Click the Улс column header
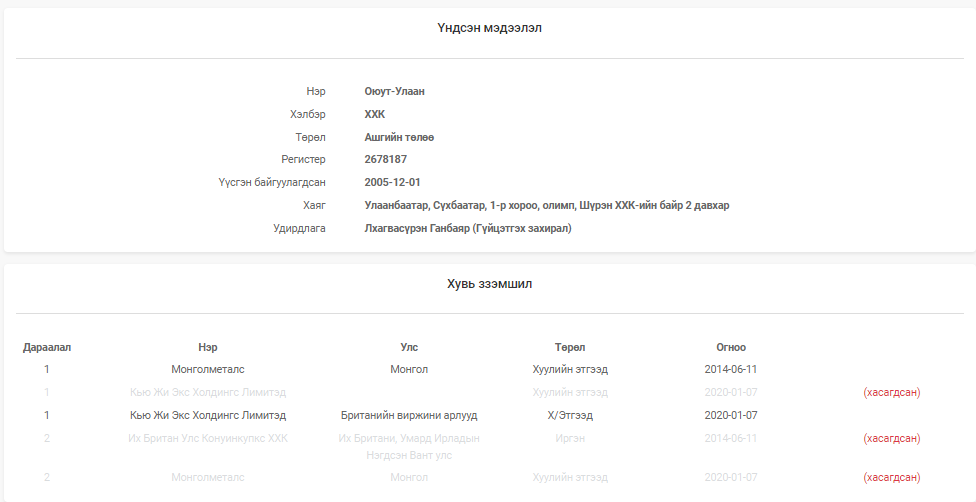The width and height of the screenshot is (976, 502). 409,347
